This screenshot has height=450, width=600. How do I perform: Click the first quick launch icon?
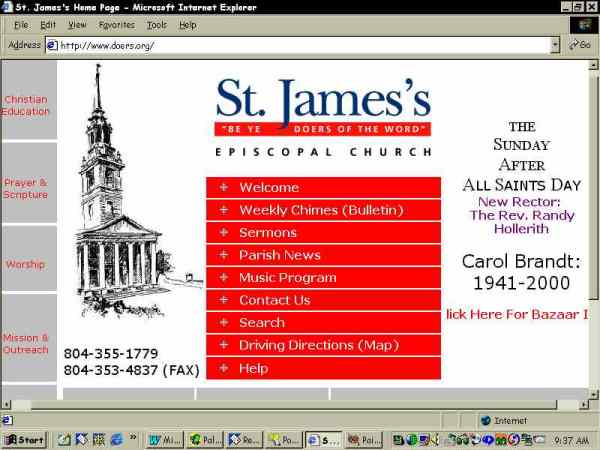pyautogui.click(x=64, y=440)
